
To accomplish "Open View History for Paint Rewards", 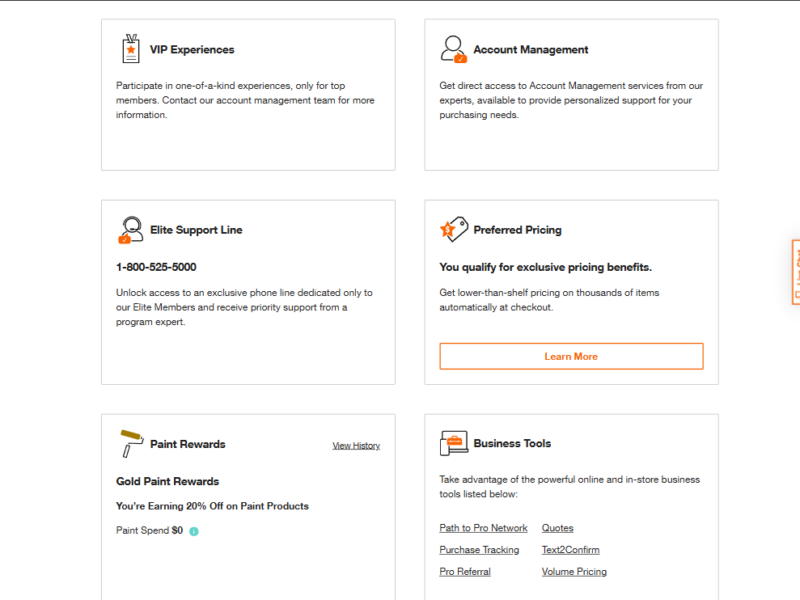I will coord(356,446).
